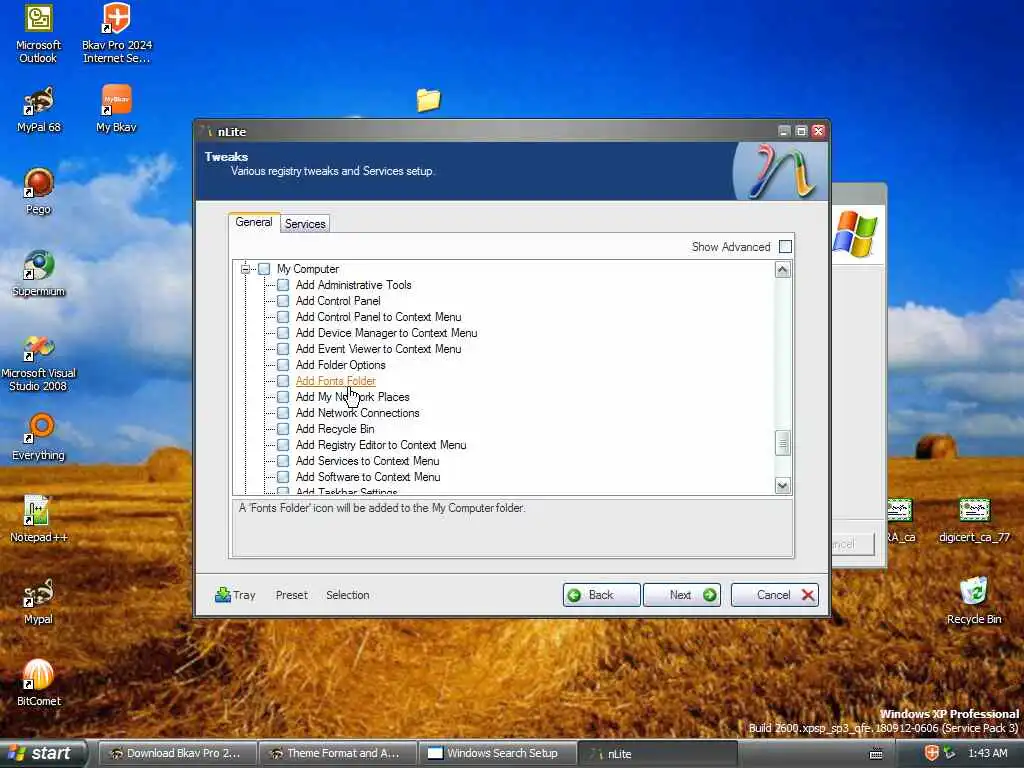
Task: Check Add Control Panel to Context Menu
Action: click(283, 317)
